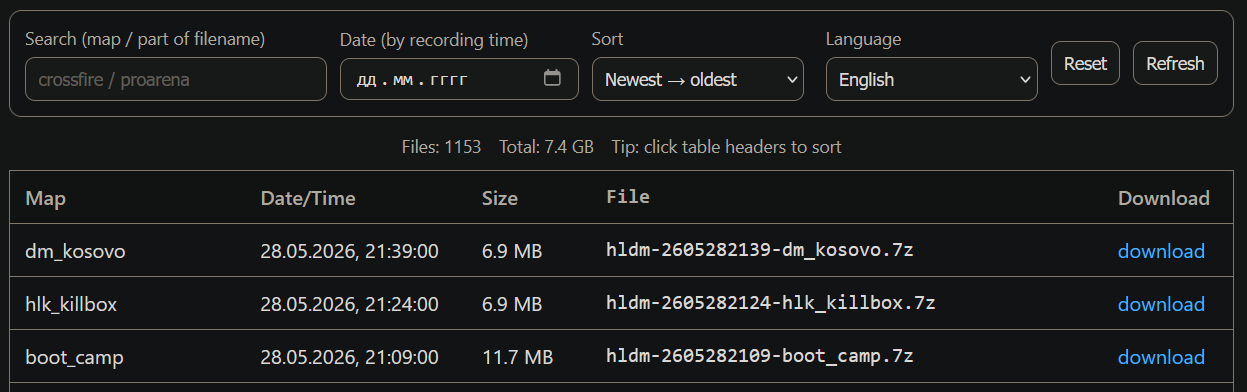This screenshot has width=1247, height=392.
Task: Click the Sort label
Action: pos(607,39)
